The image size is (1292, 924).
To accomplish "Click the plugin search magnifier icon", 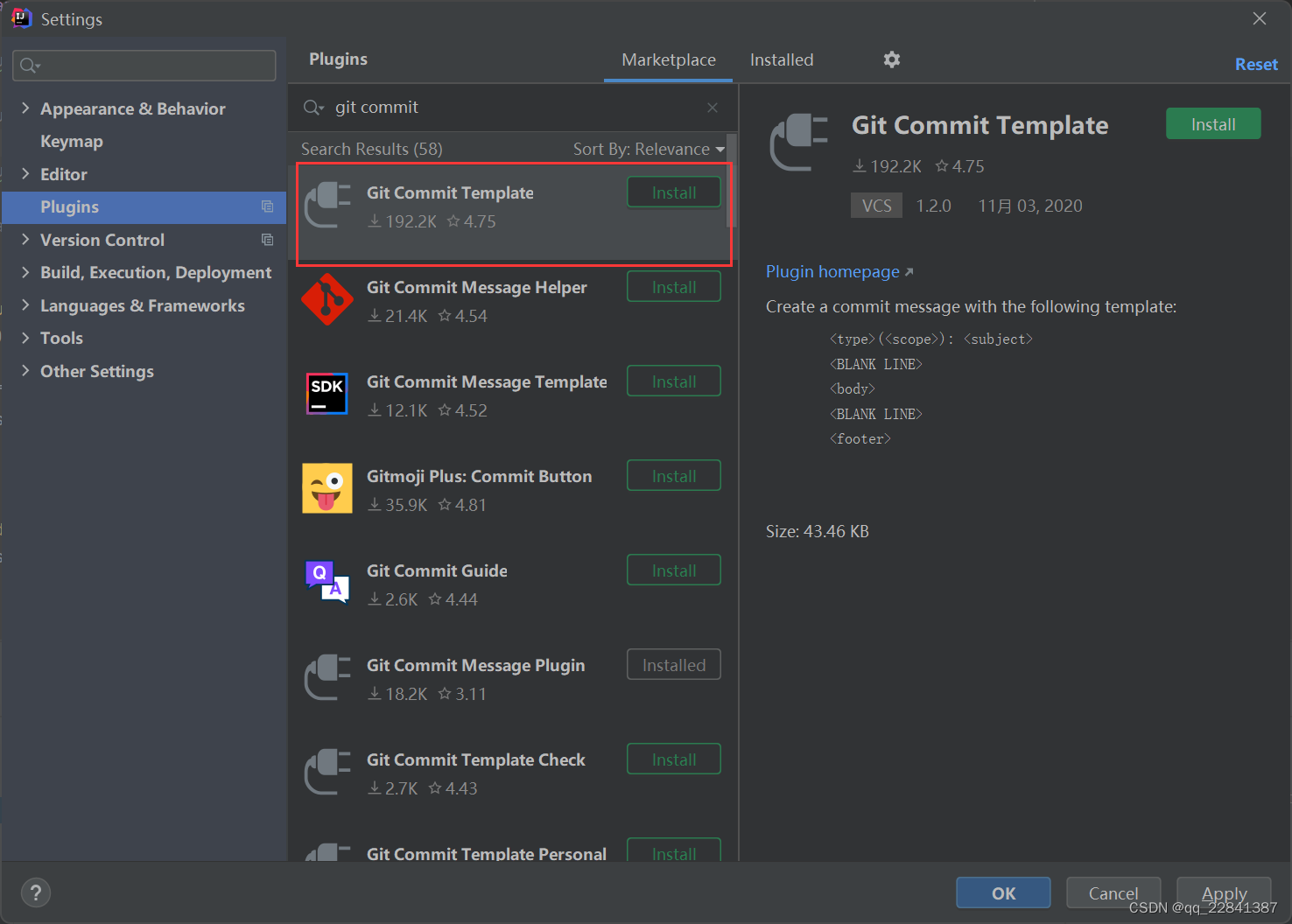I will (x=312, y=108).
